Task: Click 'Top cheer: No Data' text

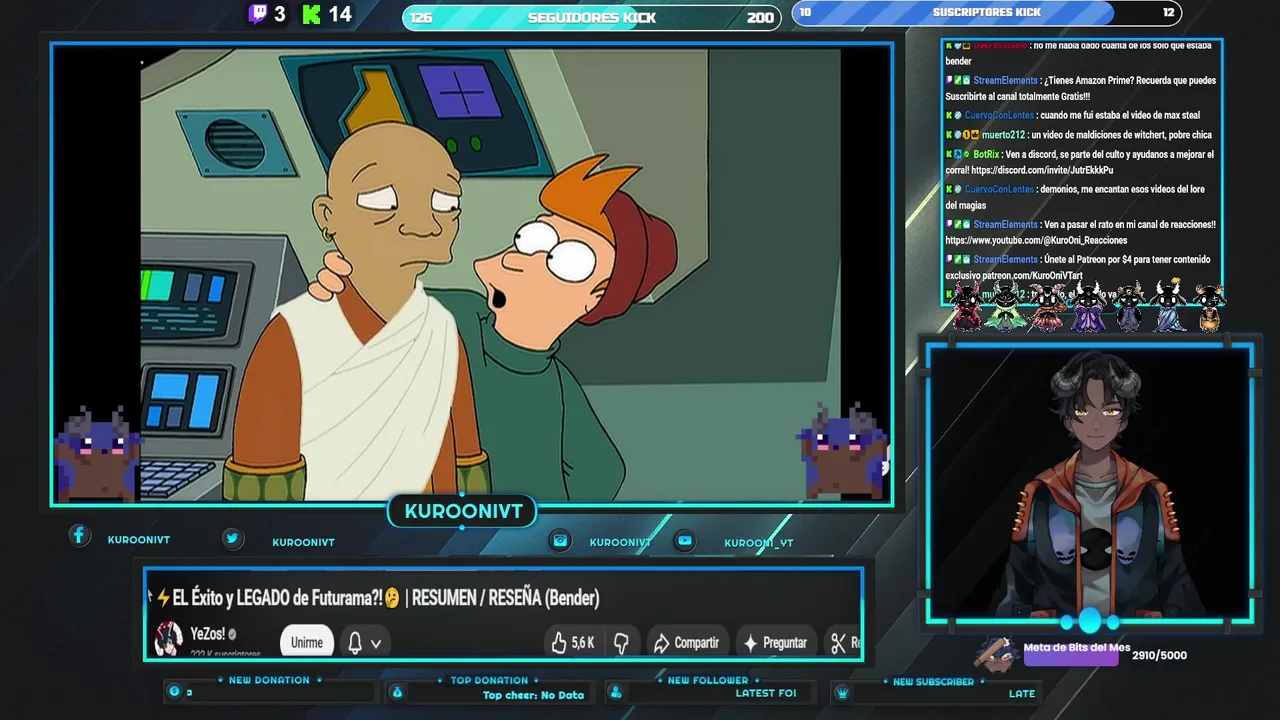Action: pos(533,695)
